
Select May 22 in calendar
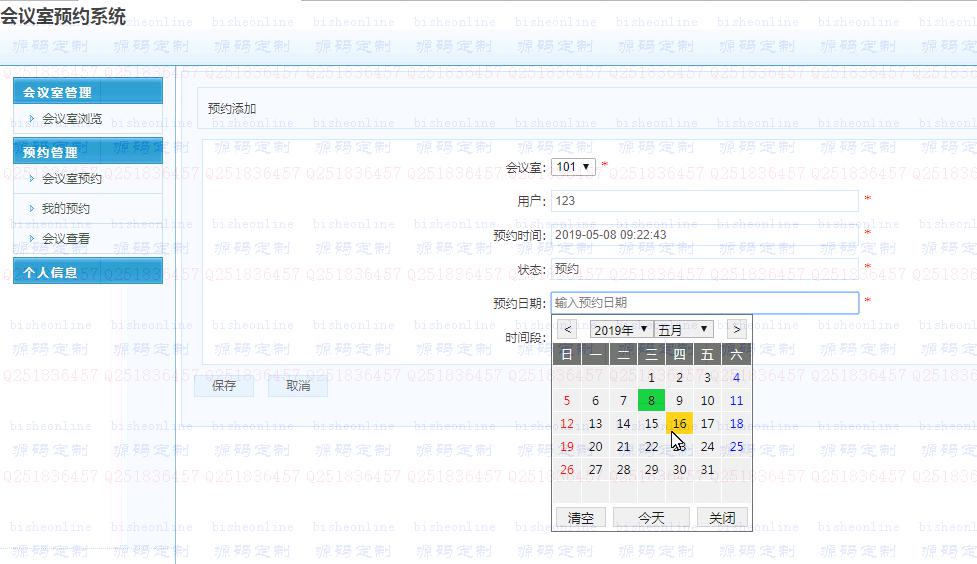(x=651, y=447)
